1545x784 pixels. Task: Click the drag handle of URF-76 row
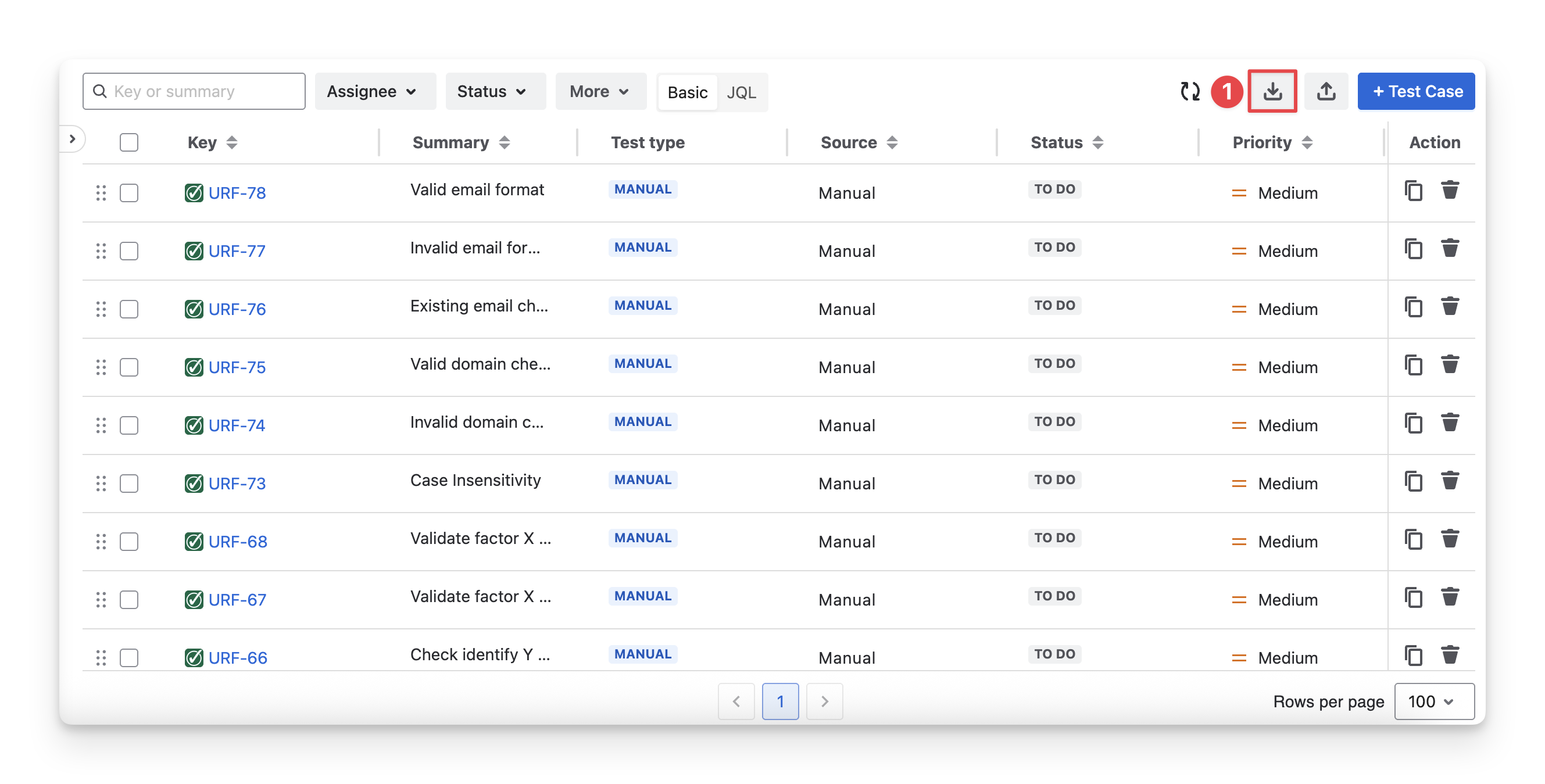click(101, 309)
